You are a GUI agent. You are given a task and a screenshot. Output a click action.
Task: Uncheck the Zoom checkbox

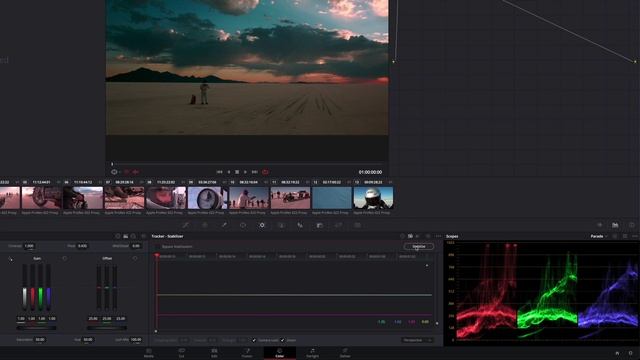282,340
